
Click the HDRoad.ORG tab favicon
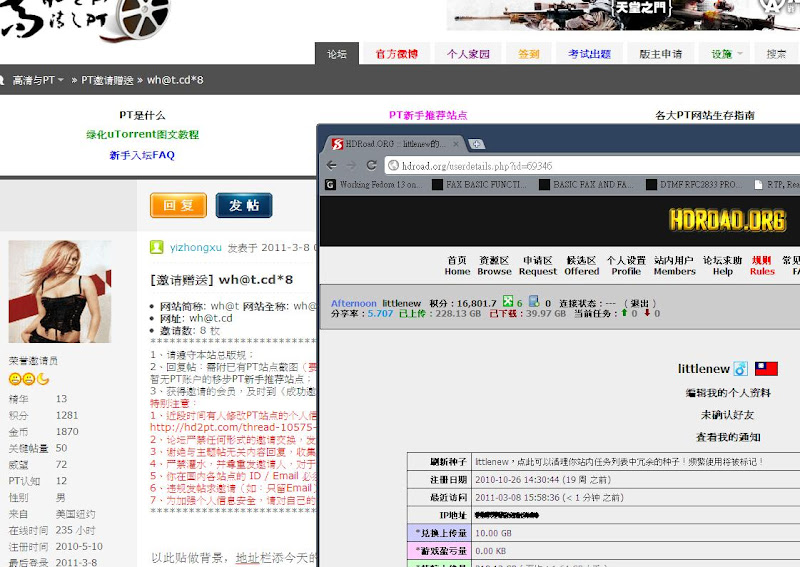pyautogui.click(x=337, y=144)
